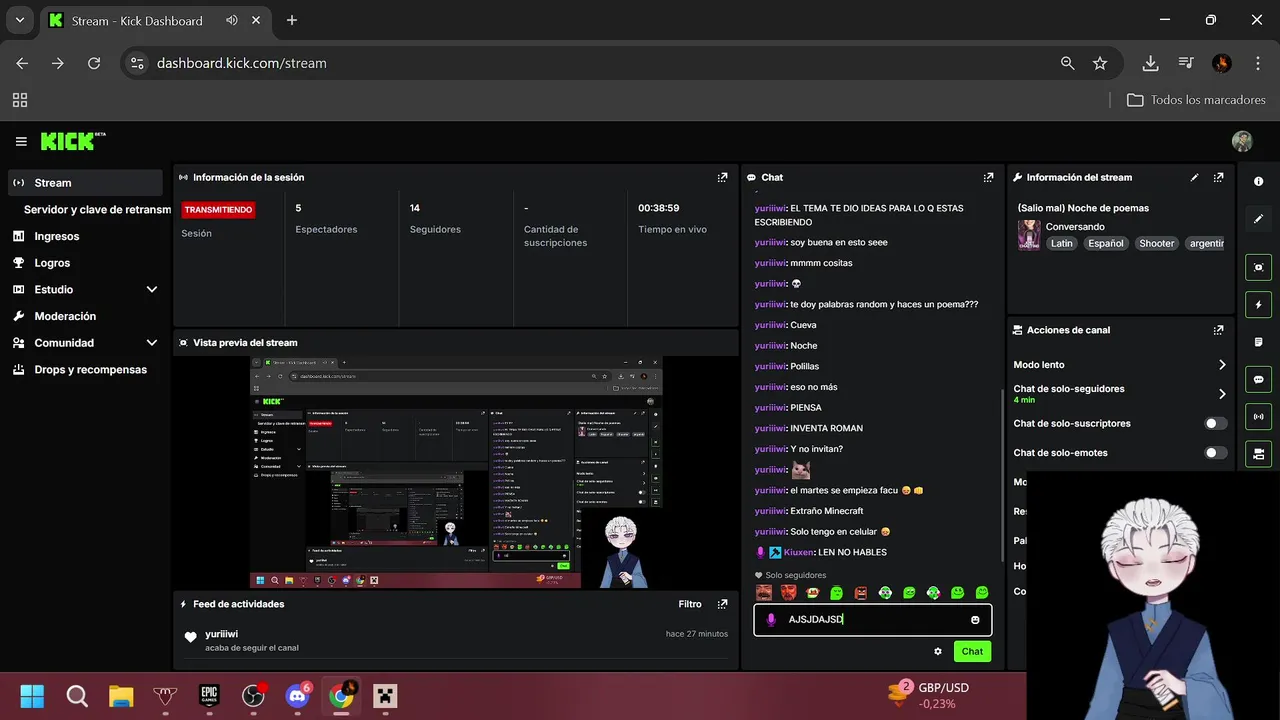1280x720 pixels.
Task: Open Epic Games launcher from taskbar
Action: coord(209,696)
